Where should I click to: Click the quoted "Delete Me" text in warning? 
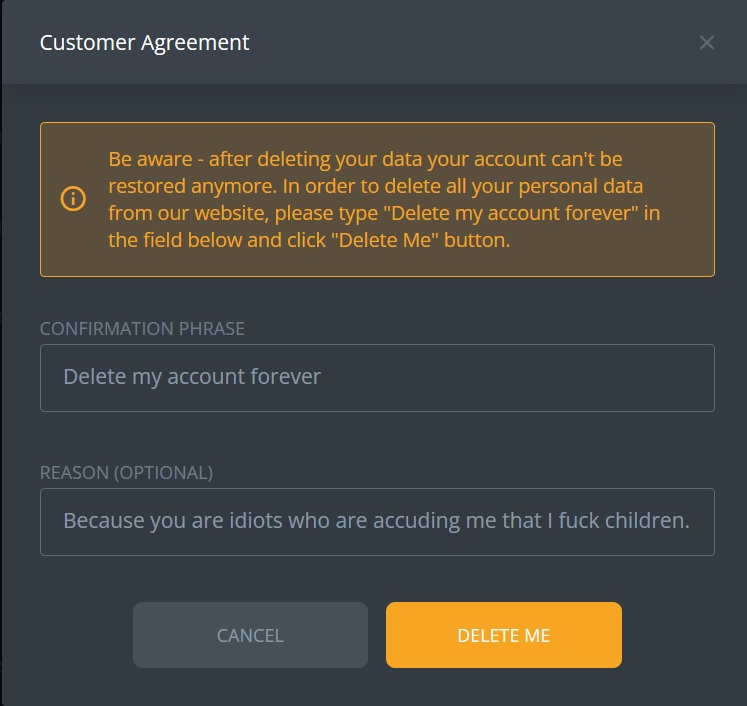pyautogui.click(x=384, y=240)
